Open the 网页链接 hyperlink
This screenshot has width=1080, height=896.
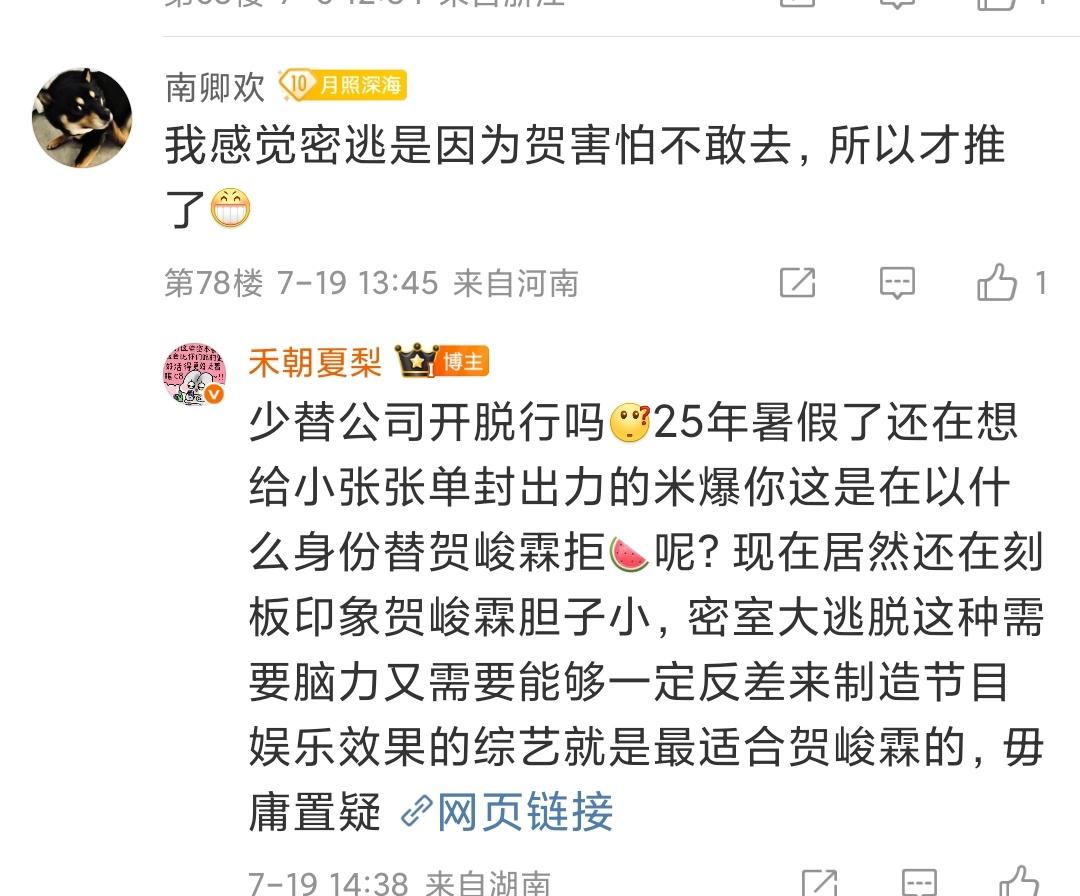coord(525,811)
